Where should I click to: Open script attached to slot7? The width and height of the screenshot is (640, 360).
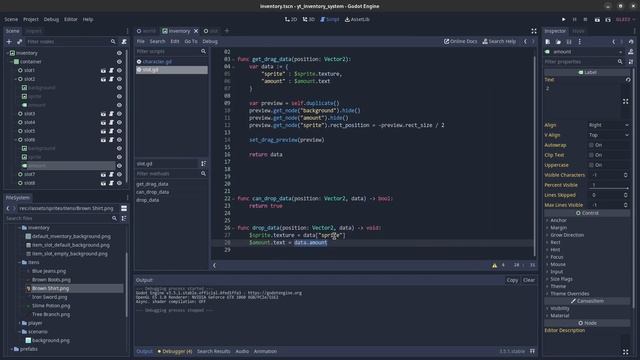point(111,174)
